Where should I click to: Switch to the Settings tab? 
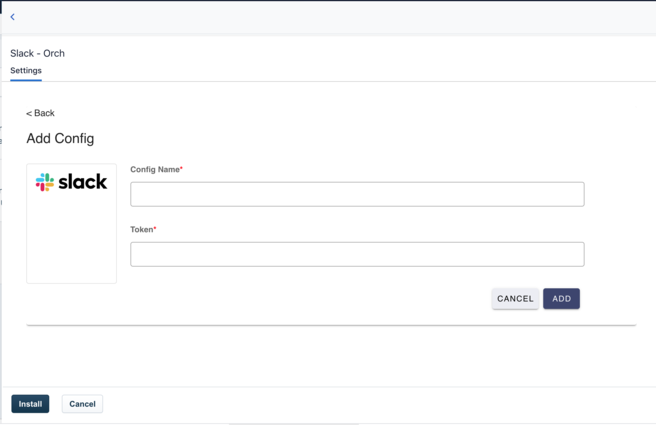(x=26, y=70)
